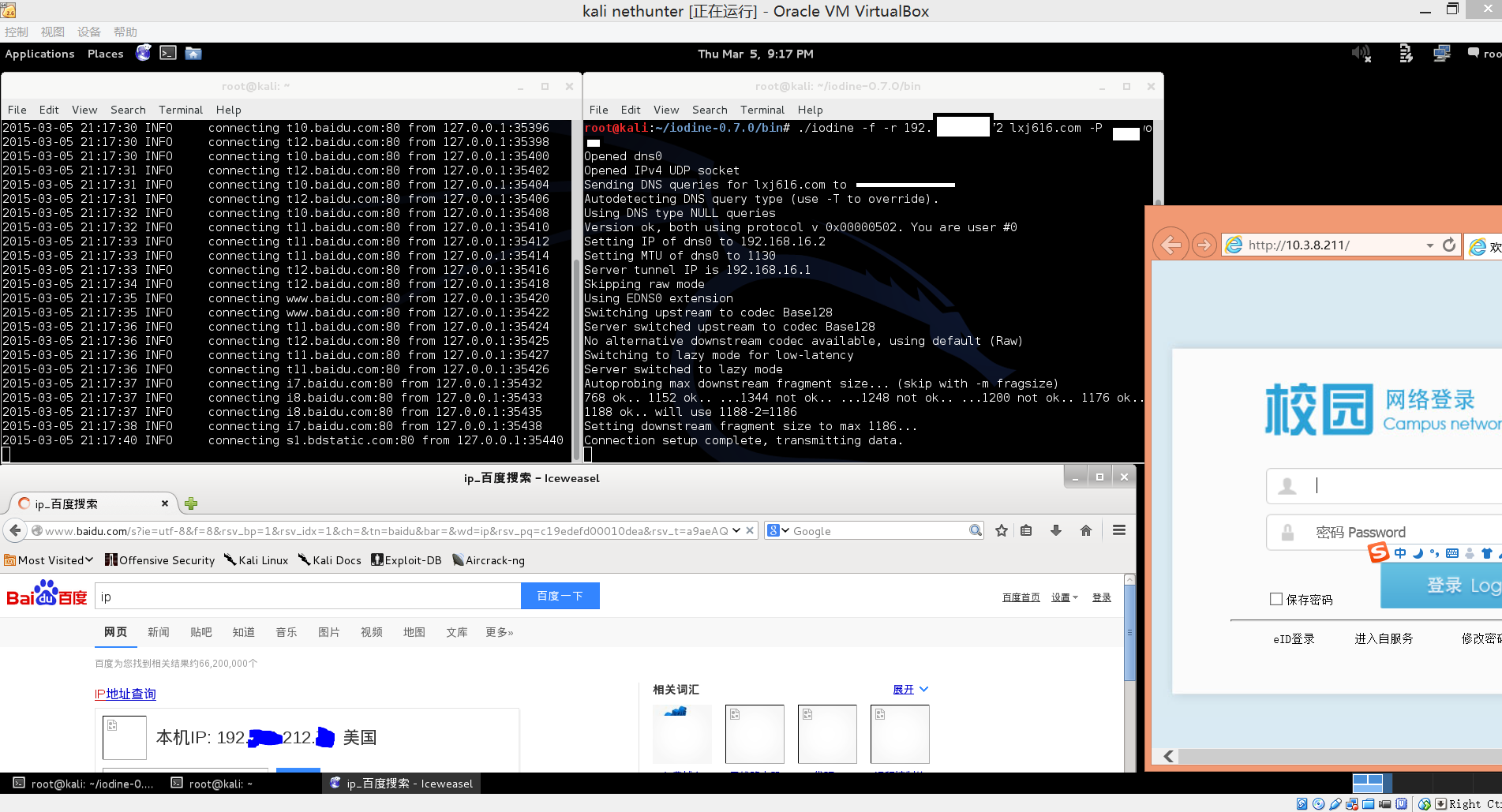The height and width of the screenshot is (812, 1502).
Task: Click the muted volume icon in the Kali panel
Action: pos(1362,54)
